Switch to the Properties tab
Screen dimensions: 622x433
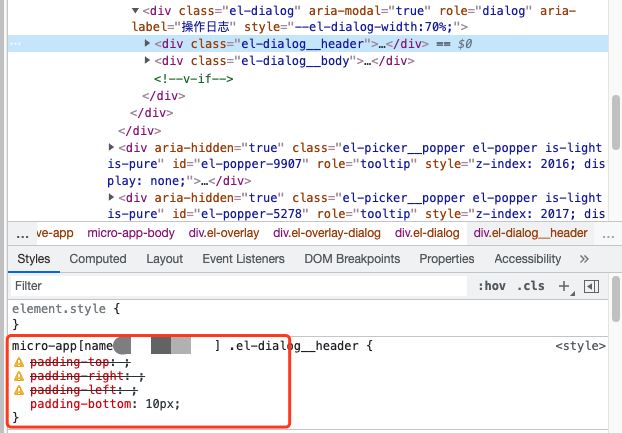(447, 259)
